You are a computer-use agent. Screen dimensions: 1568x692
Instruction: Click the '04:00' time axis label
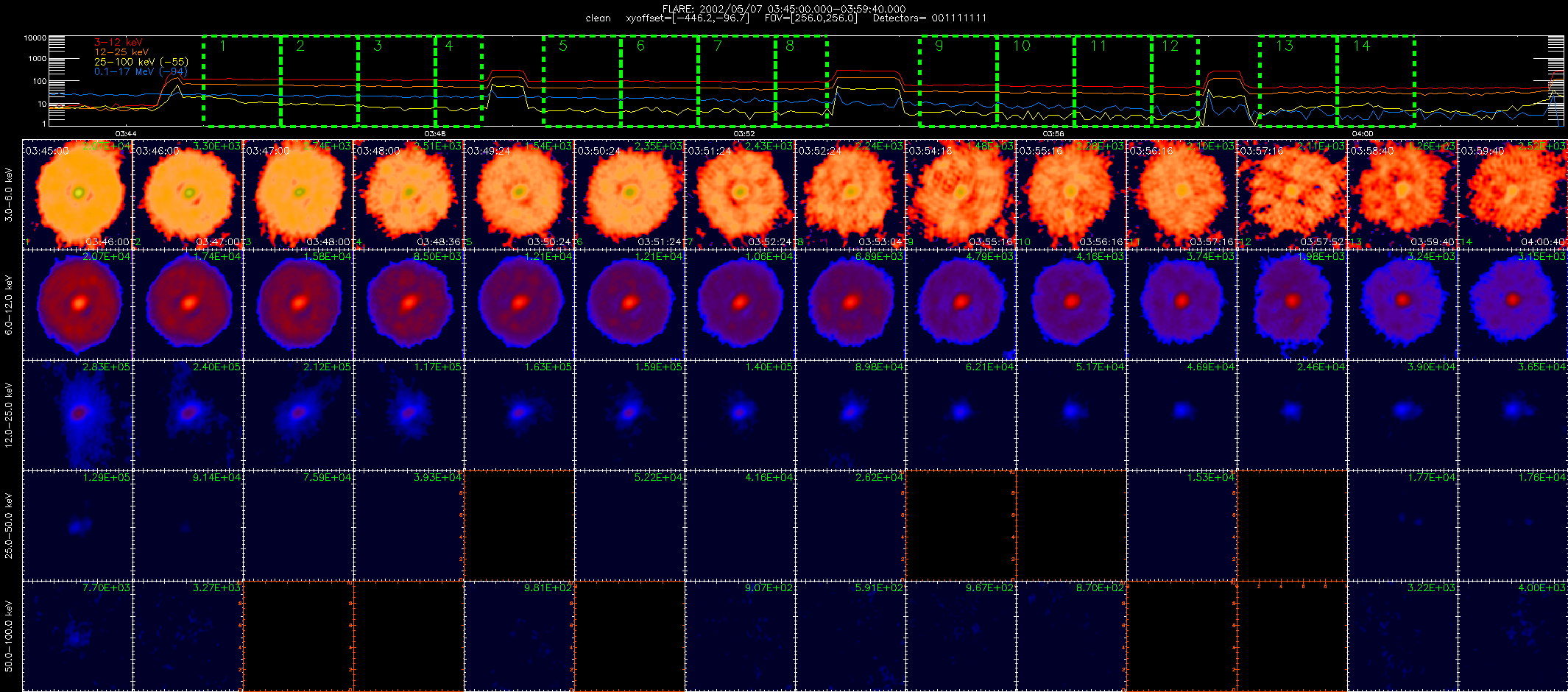1363,133
